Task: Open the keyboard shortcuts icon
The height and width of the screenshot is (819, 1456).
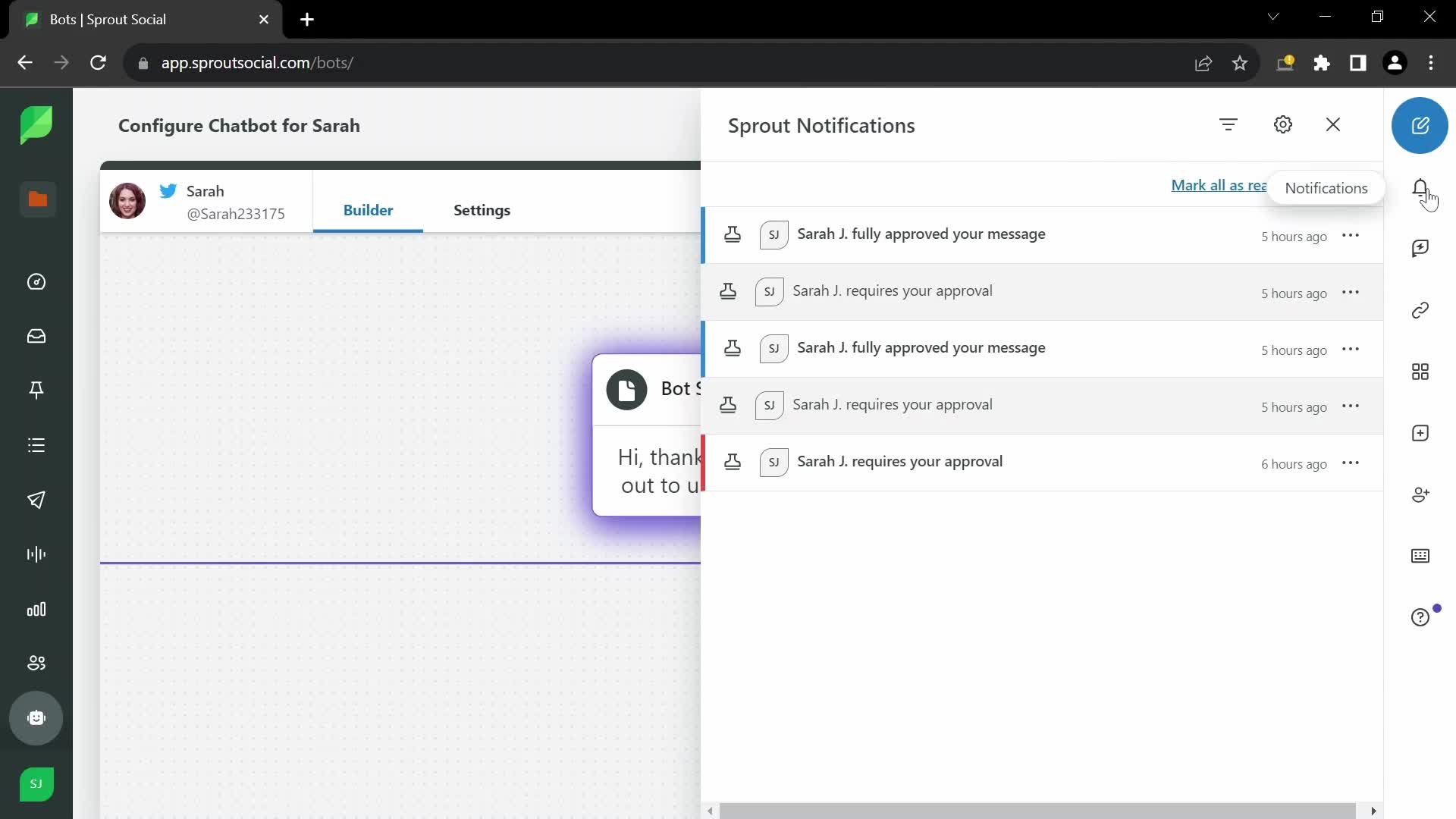Action: (1420, 556)
